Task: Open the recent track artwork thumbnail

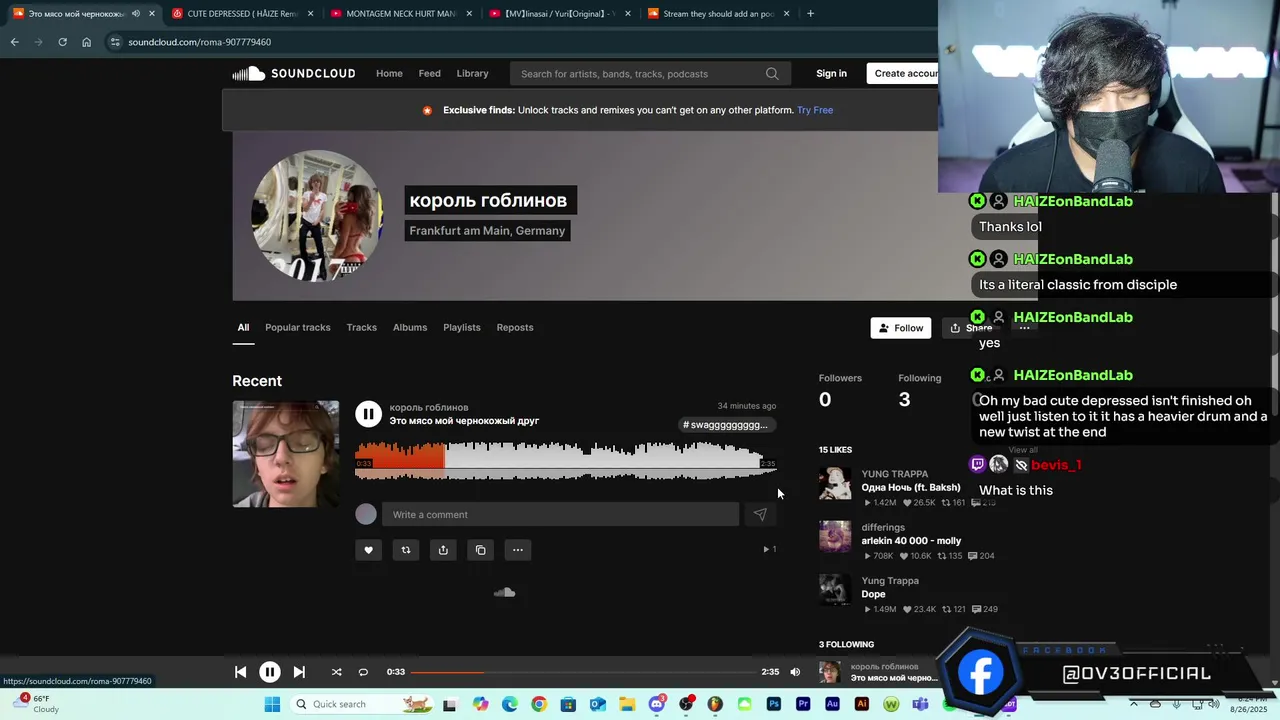Action: (x=286, y=454)
